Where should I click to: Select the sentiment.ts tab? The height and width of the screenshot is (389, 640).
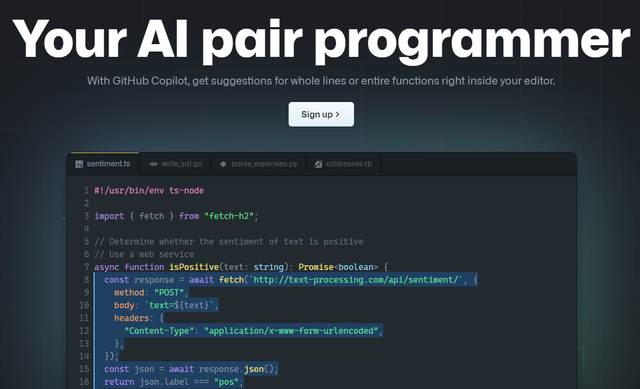104,164
